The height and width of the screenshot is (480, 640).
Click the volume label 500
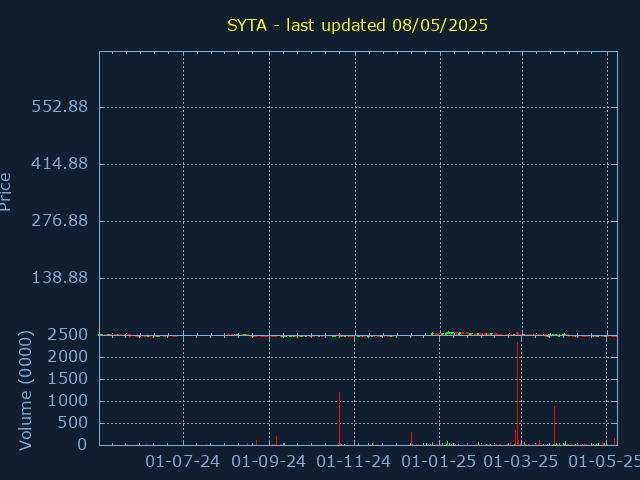point(73,423)
